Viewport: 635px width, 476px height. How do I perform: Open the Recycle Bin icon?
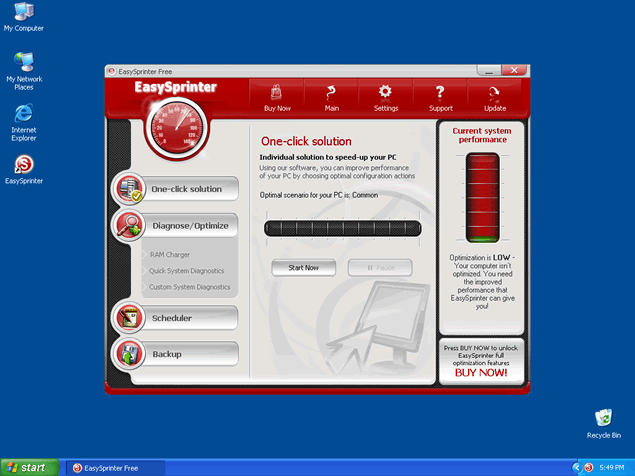pos(603,420)
